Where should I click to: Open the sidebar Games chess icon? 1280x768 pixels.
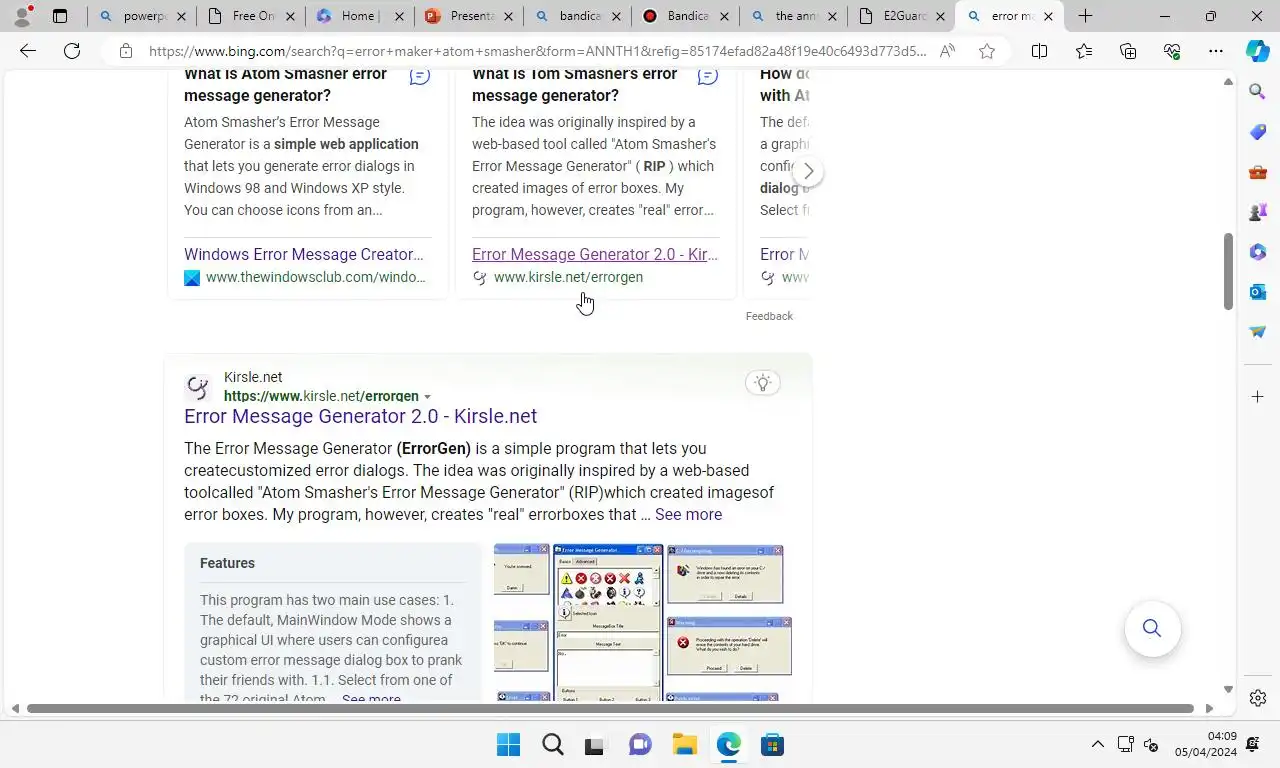click(x=1258, y=212)
